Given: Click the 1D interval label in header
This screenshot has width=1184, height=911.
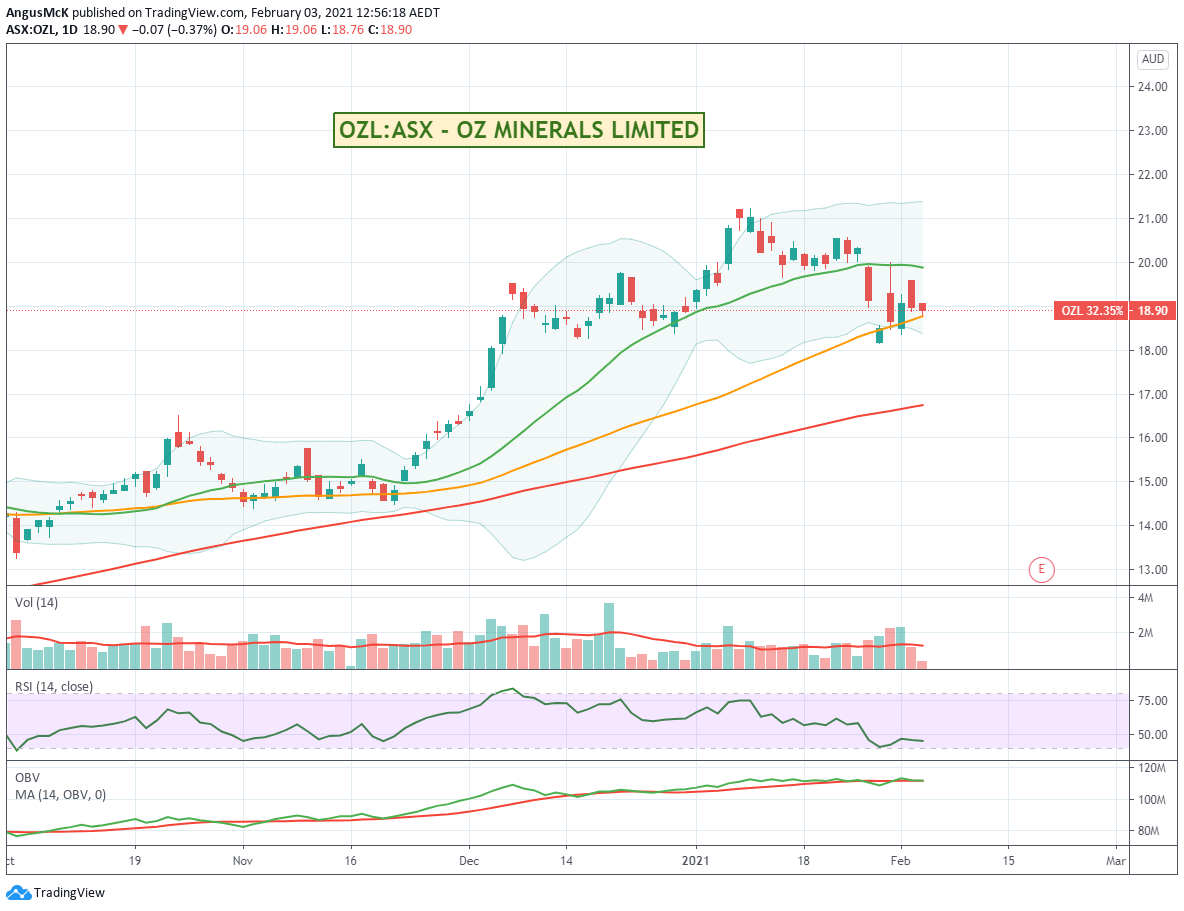Looking at the screenshot, I should (x=69, y=30).
